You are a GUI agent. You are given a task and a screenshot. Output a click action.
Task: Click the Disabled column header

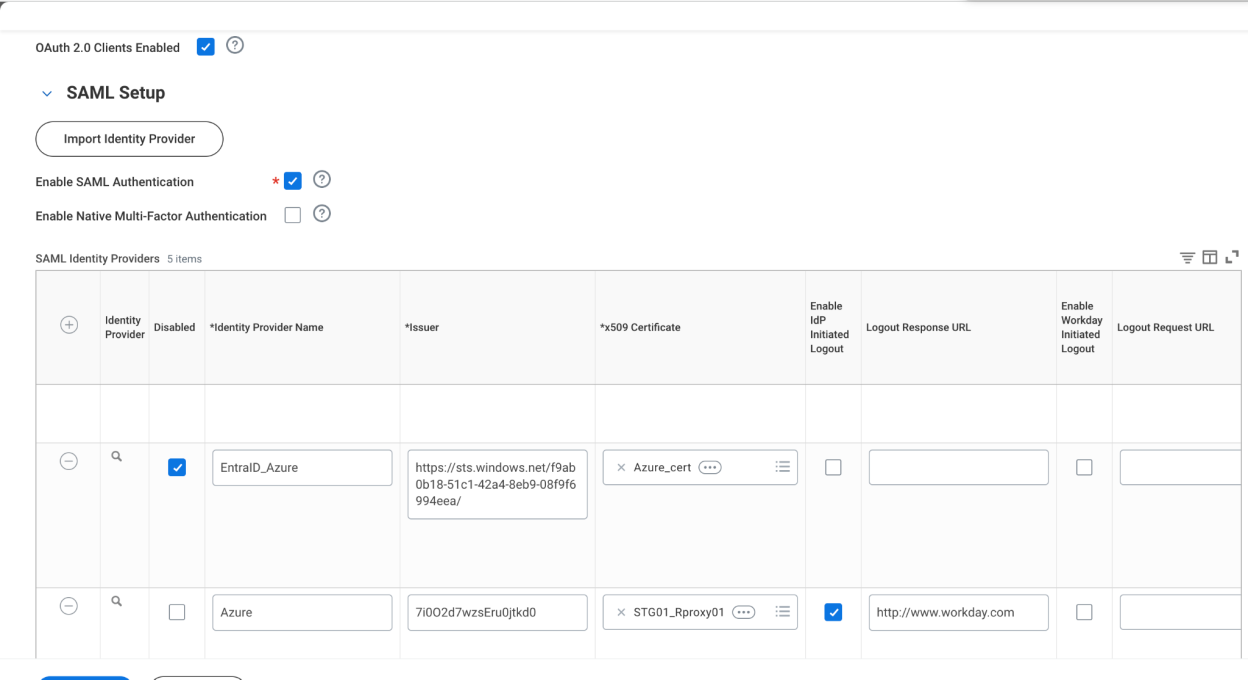pos(174,327)
